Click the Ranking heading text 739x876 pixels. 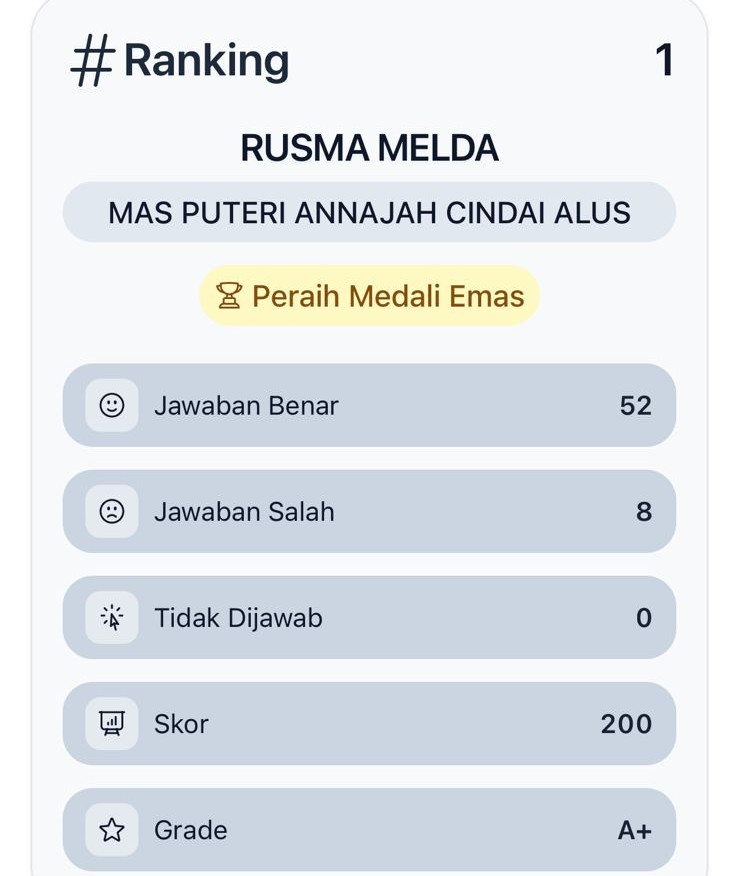(206, 61)
